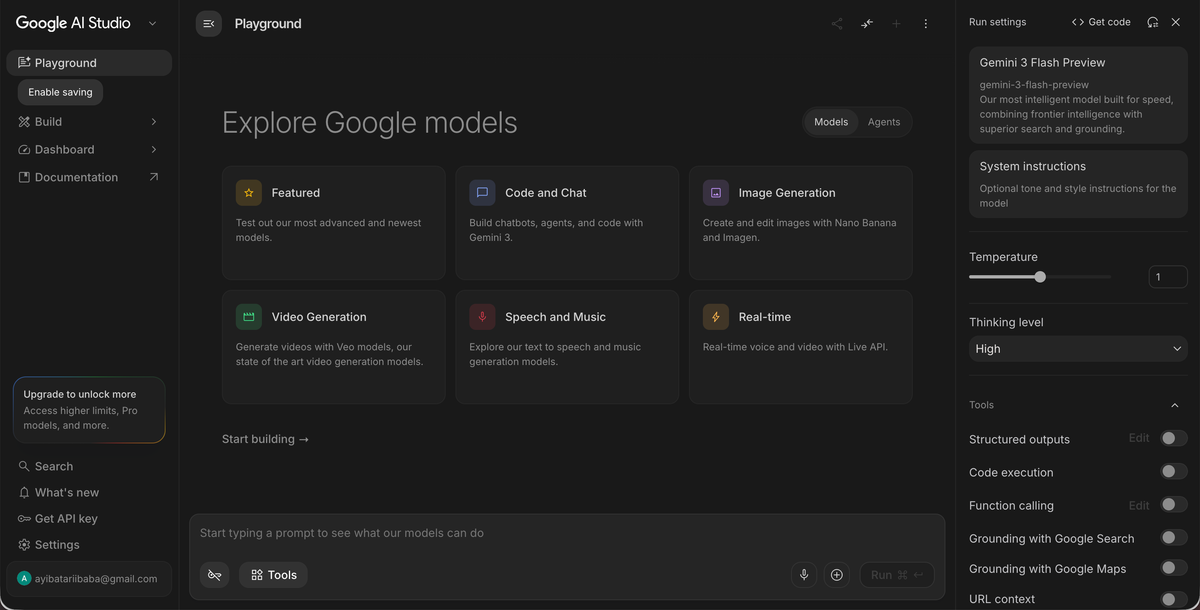This screenshot has height=610, width=1200.
Task: Click the Featured star icon
Action: coord(249,193)
